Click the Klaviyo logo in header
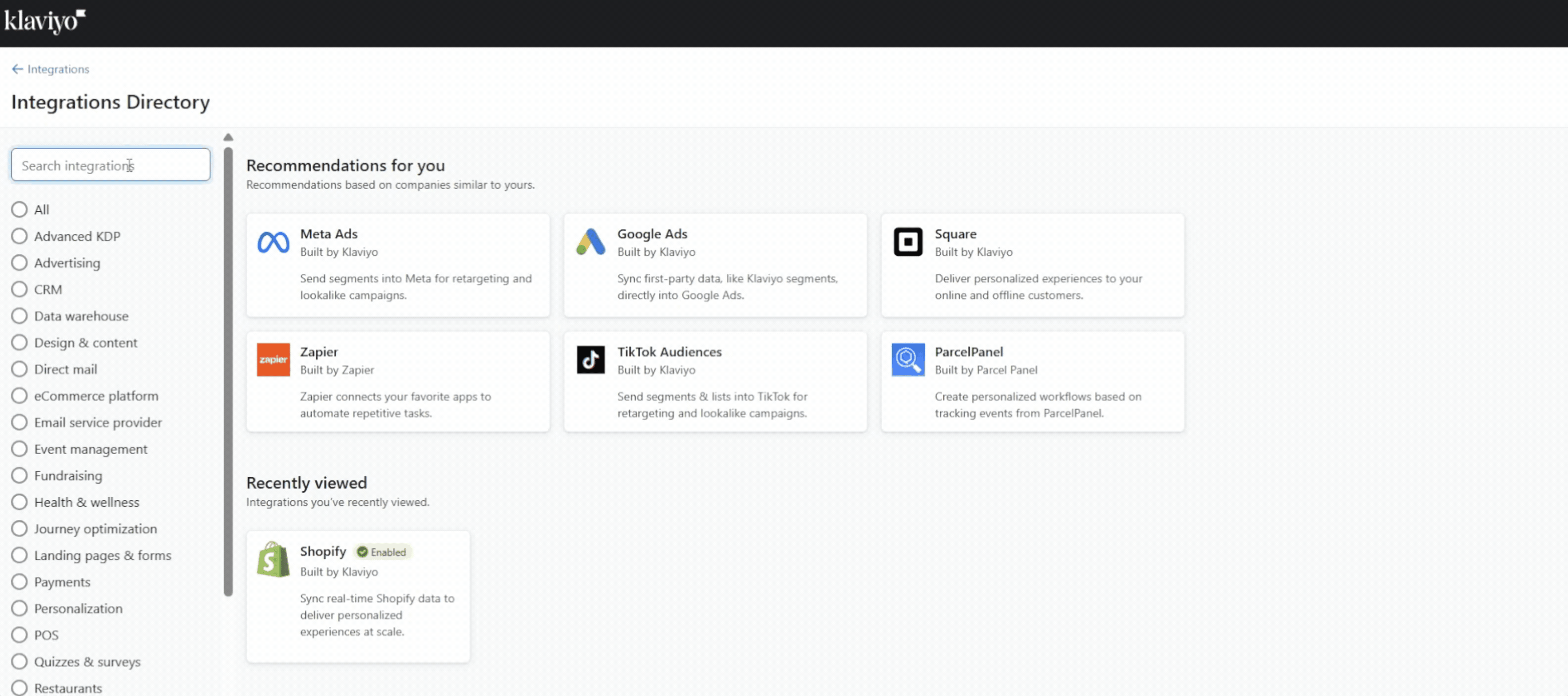 tap(44, 21)
